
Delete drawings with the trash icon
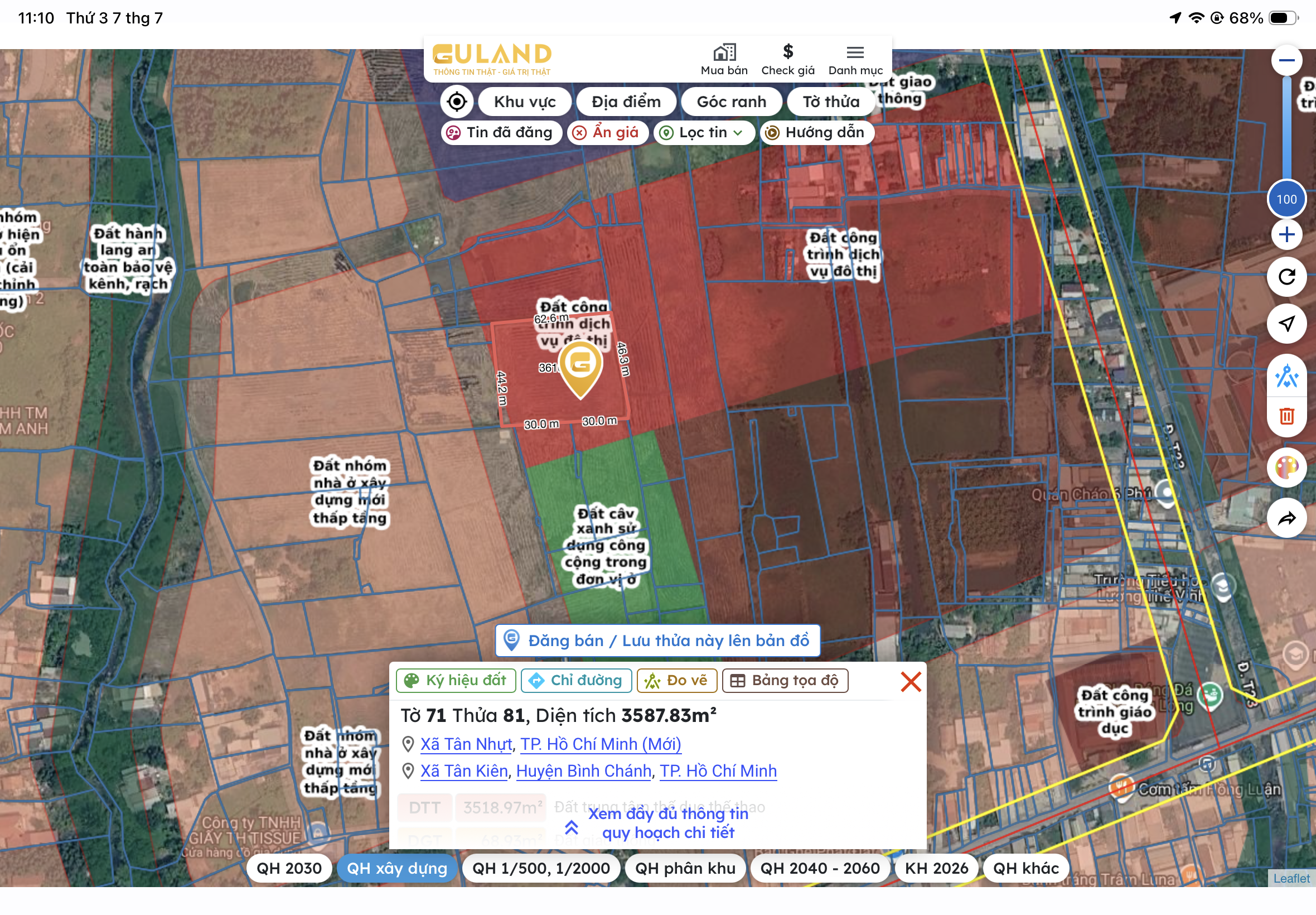click(1286, 416)
